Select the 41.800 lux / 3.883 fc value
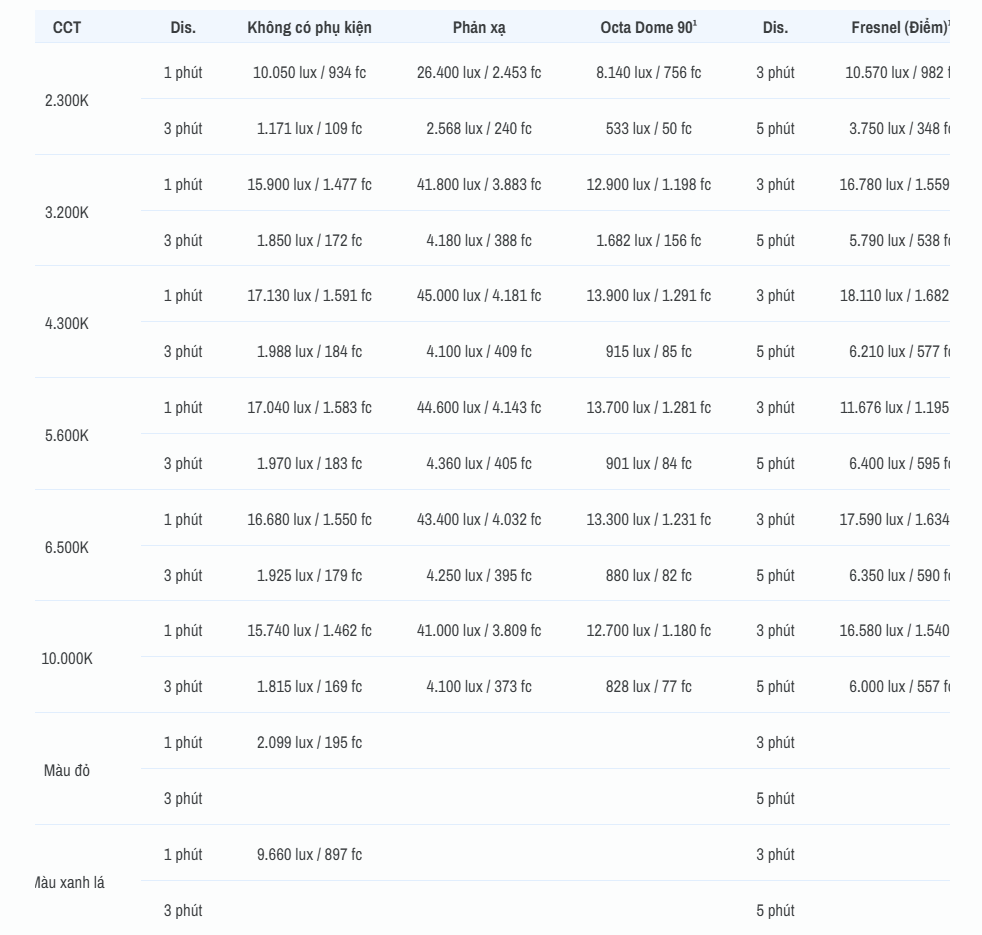This screenshot has width=982, height=935. point(479,184)
